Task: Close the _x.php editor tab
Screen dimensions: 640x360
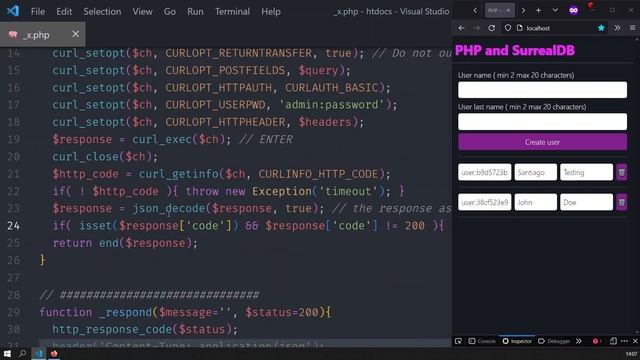Action: [76, 34]
